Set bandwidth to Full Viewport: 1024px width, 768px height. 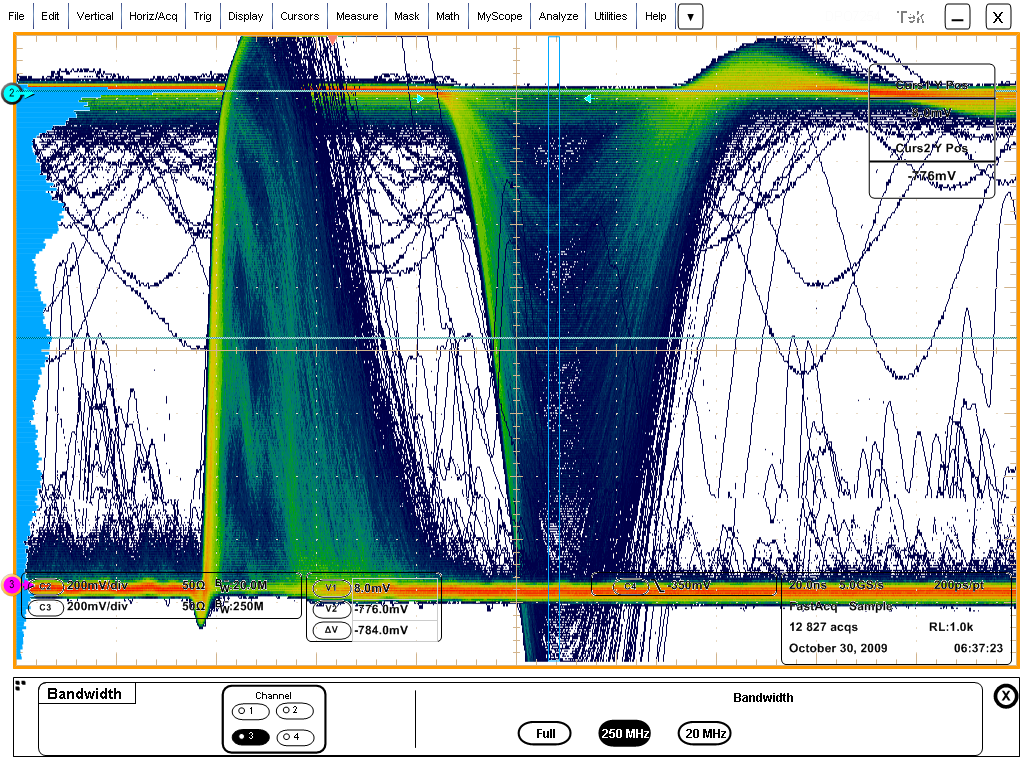tap(545, 733)
